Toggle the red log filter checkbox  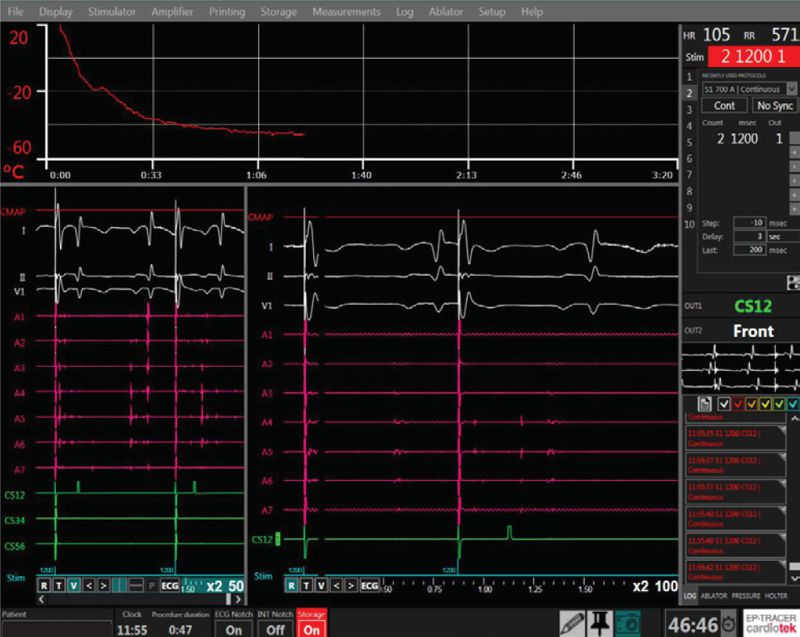pyautogui.click(x=738, y=404)
